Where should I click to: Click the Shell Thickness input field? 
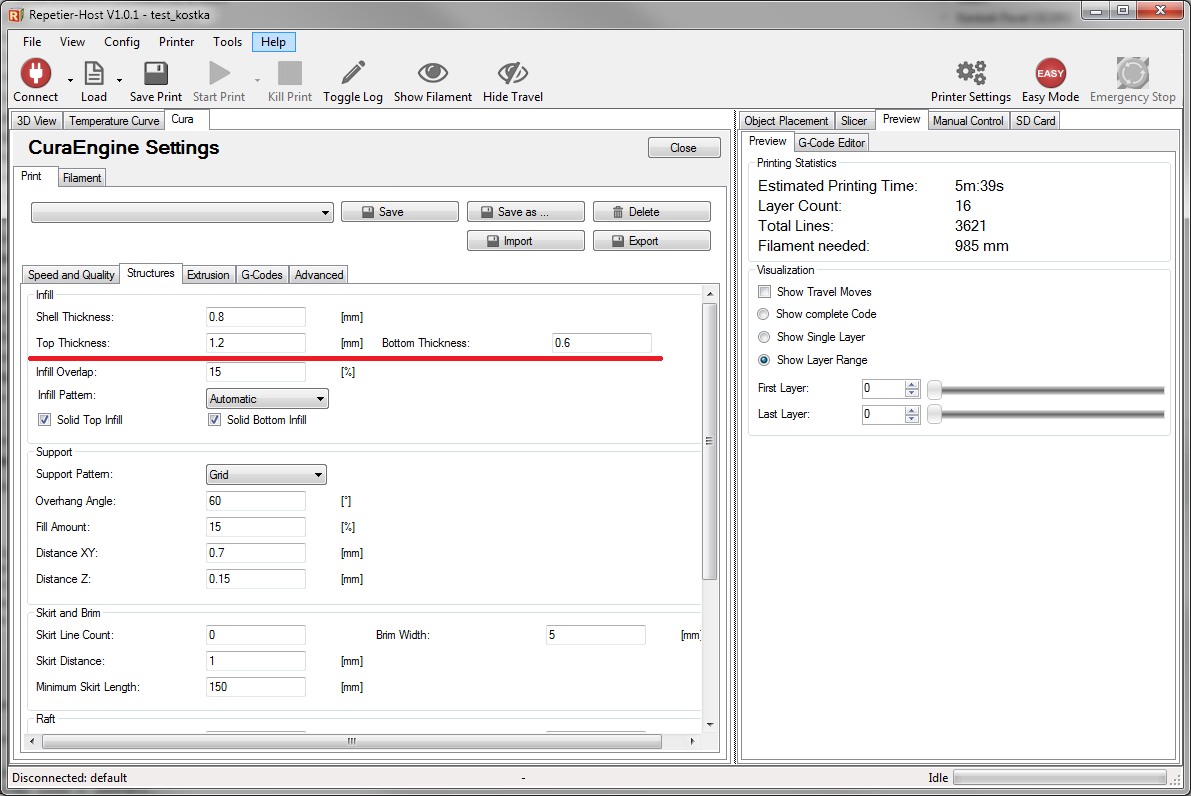(x=255, y=317)
